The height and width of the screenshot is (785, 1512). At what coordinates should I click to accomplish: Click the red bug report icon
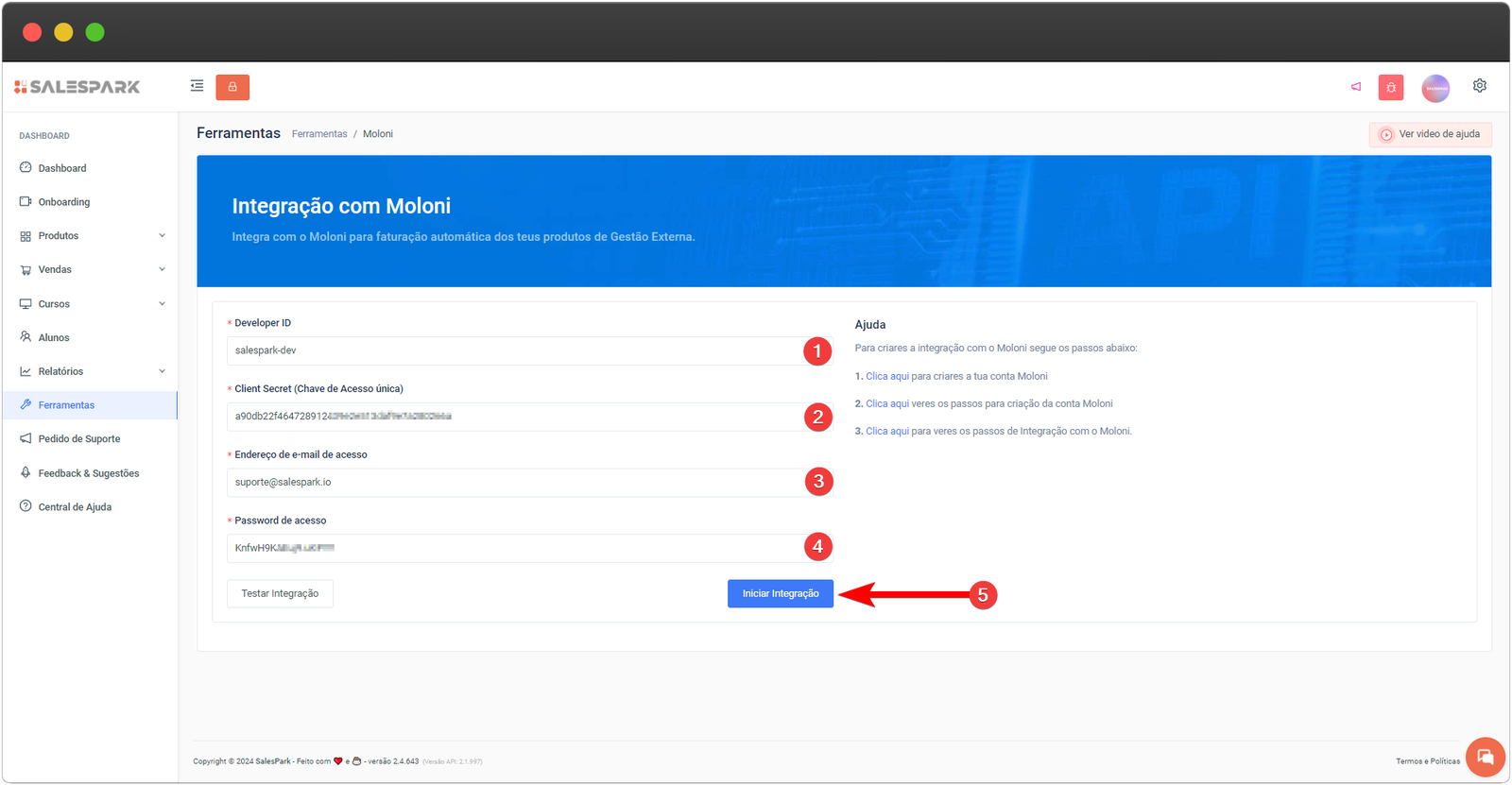1391,88
